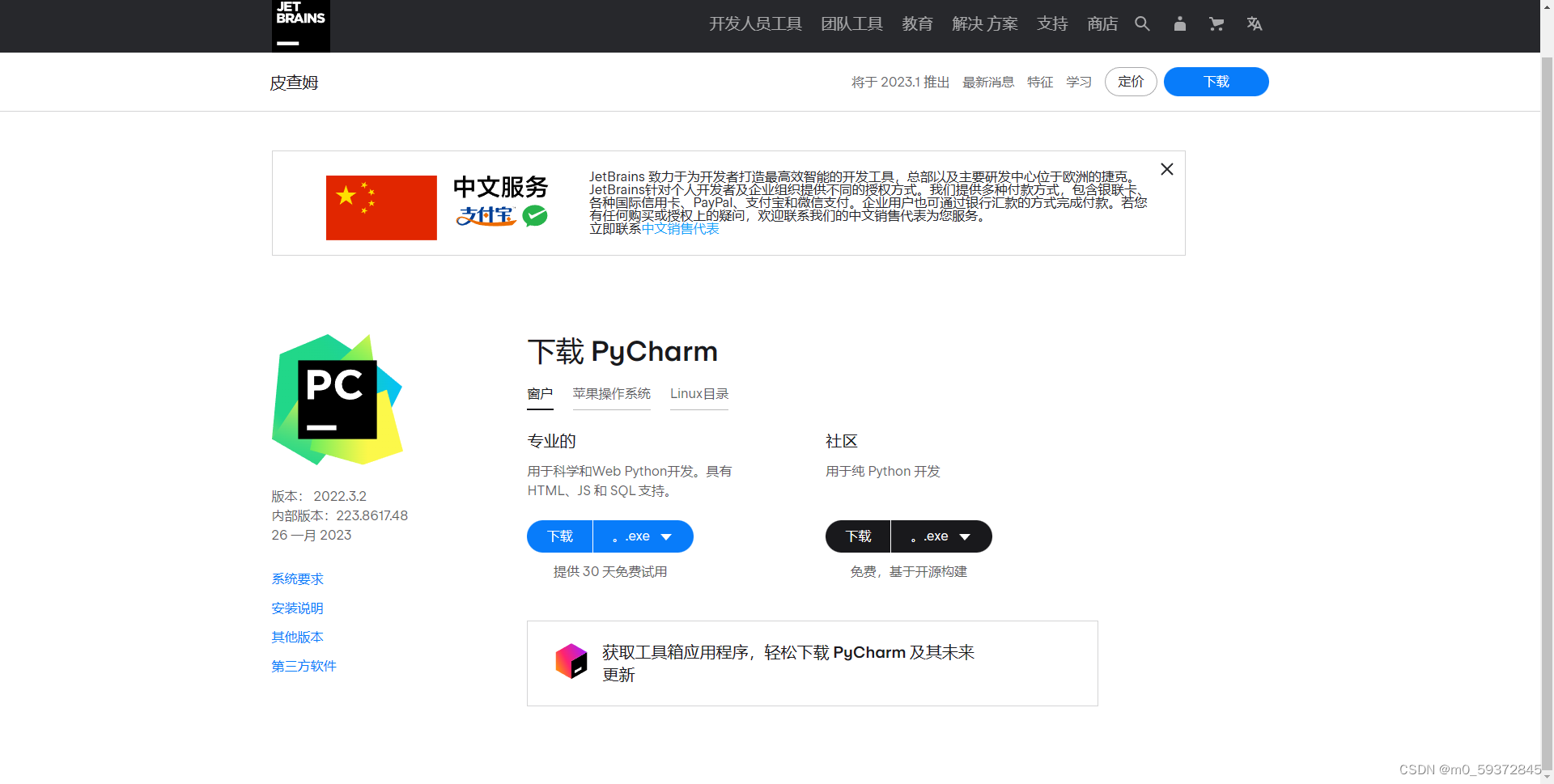This screenshot has width=1554, height=784.
Task: Follow the 中文销售代表 link
Action: coord(681,229)
